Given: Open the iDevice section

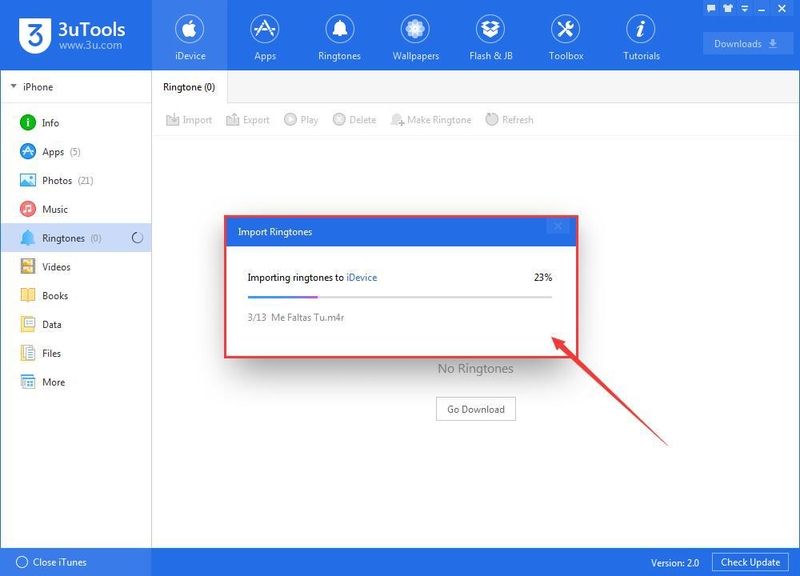Looking at the screenshot, I should click(x=189, y=36).
